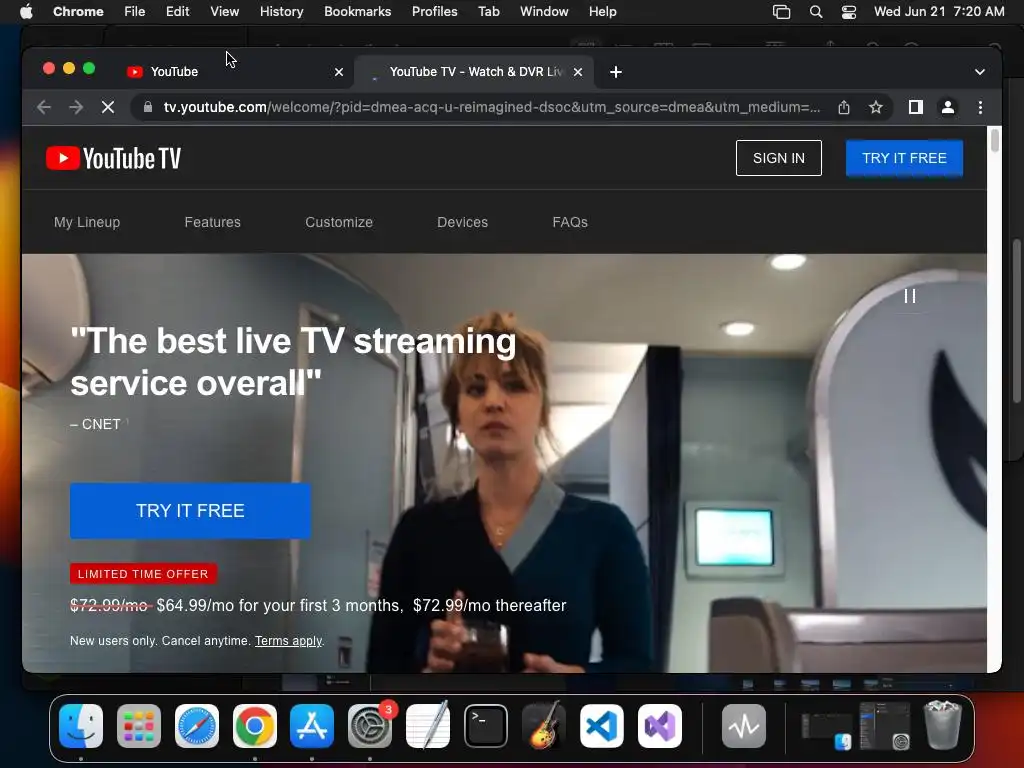
Task: Toggle Chrome side panel
Action: coord(916,107)
